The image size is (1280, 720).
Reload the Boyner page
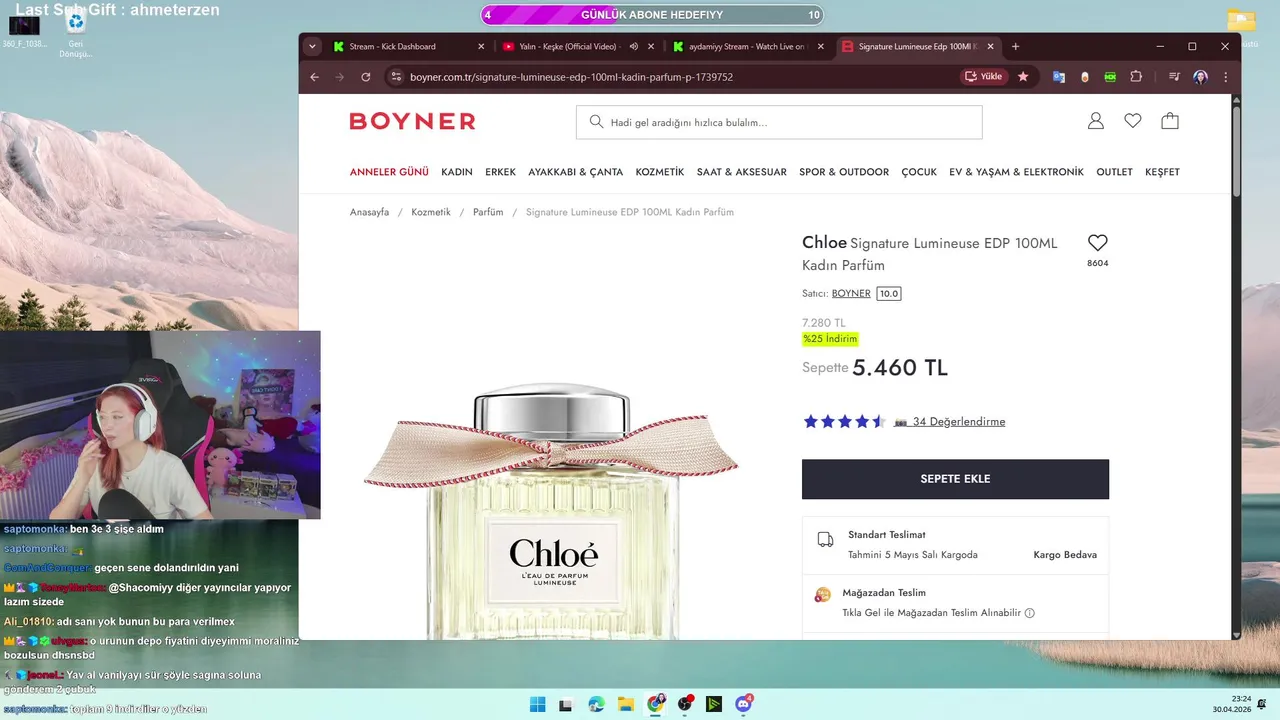[x=366, y=77]
